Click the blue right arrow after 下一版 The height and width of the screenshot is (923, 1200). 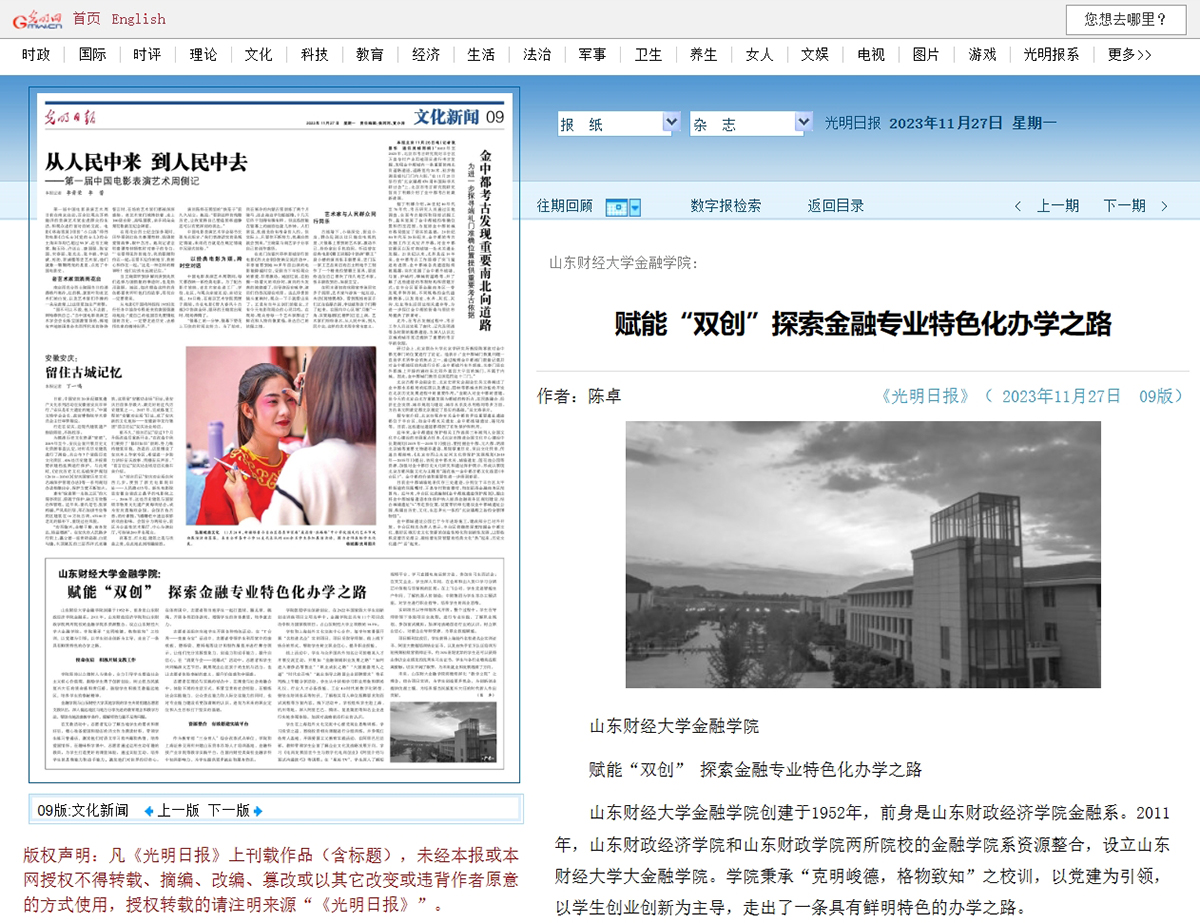click(260, 811)
